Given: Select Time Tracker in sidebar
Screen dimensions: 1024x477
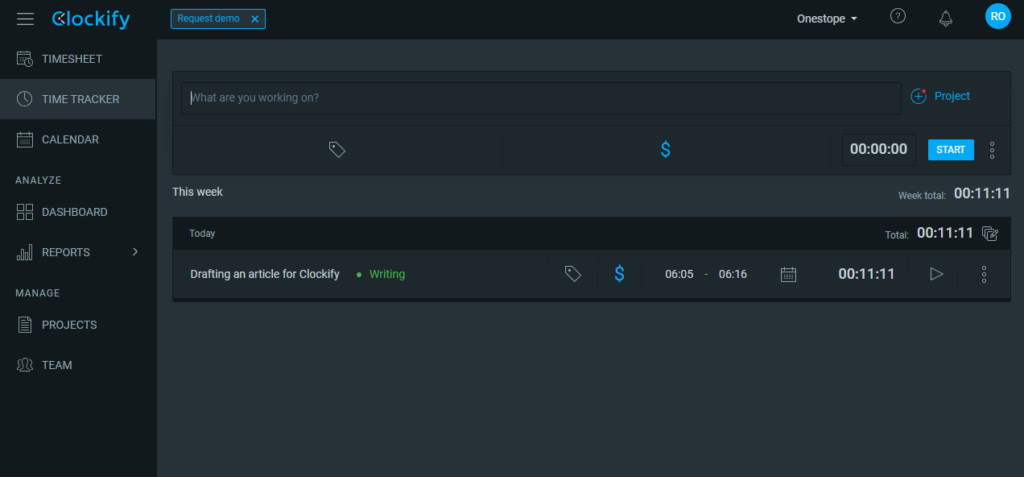Looking at the screenshot, I should click(x=78, y=99).
